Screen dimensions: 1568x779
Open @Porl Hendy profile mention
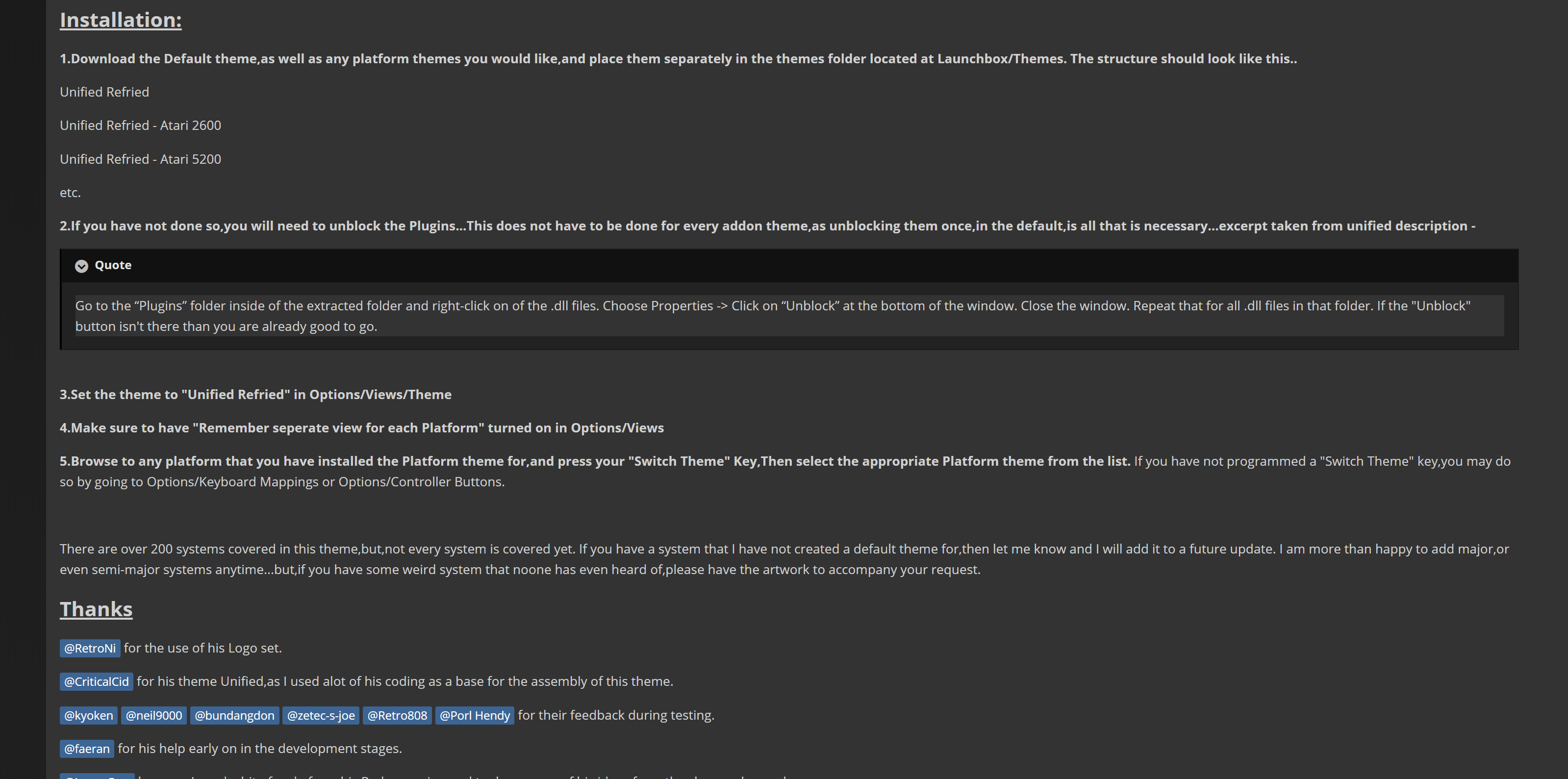[x=475, y=715]
